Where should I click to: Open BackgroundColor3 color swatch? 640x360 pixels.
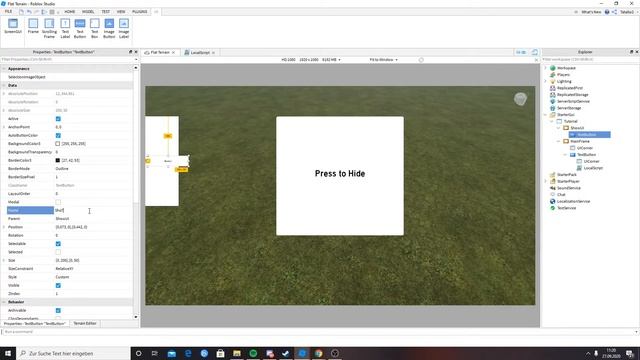[x=58, y=144]
